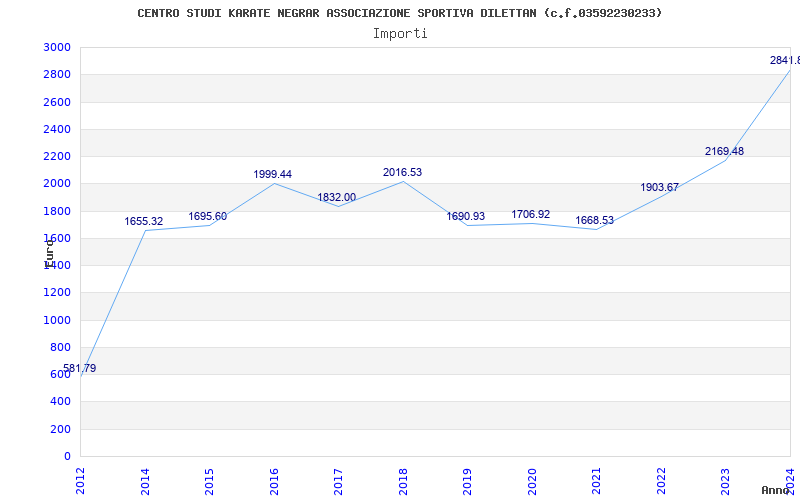
Task: Click data label 581.79
Action: point(80,368)
